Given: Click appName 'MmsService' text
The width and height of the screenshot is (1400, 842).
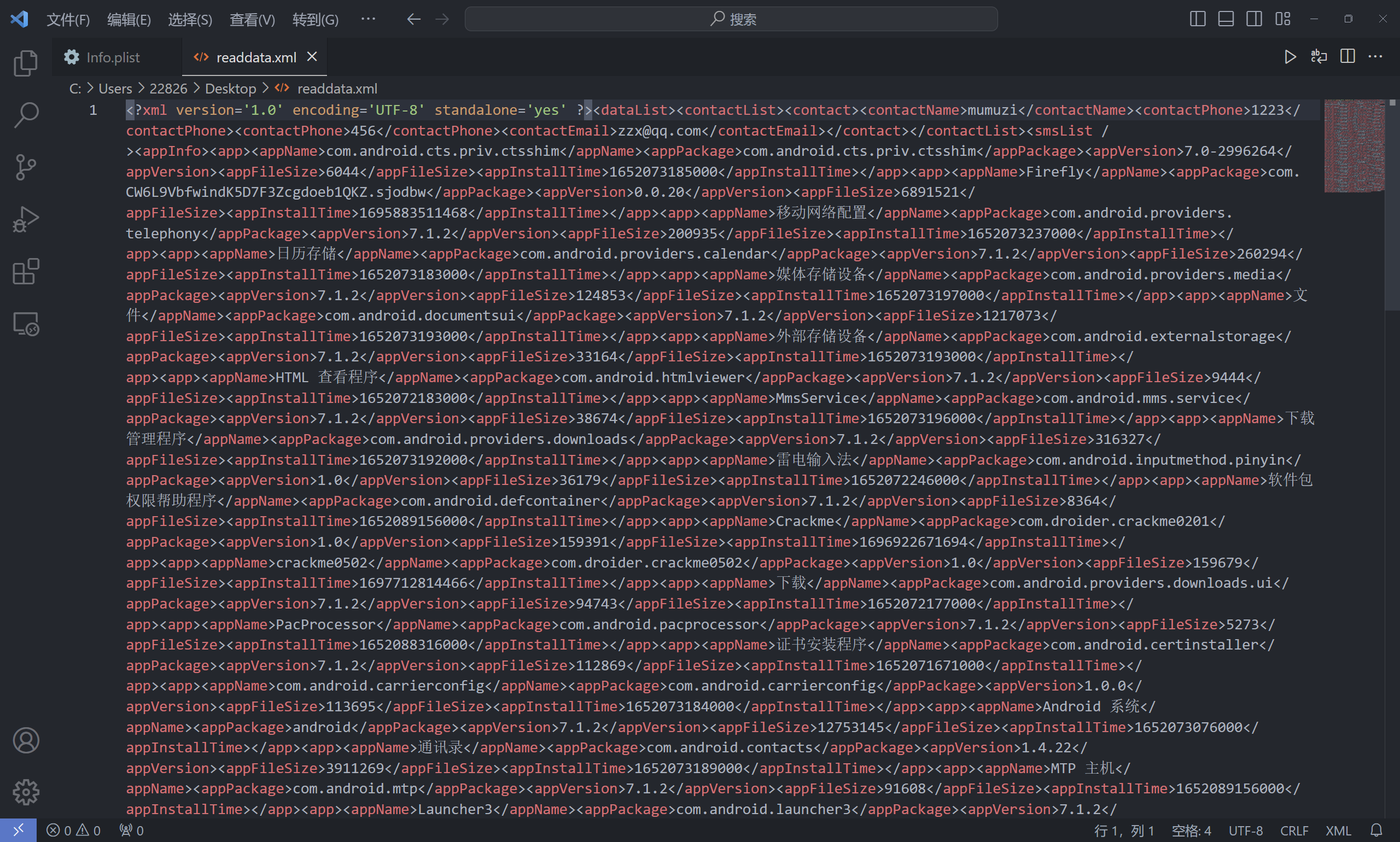Looking at the screenshot, I should pos(817,398).
